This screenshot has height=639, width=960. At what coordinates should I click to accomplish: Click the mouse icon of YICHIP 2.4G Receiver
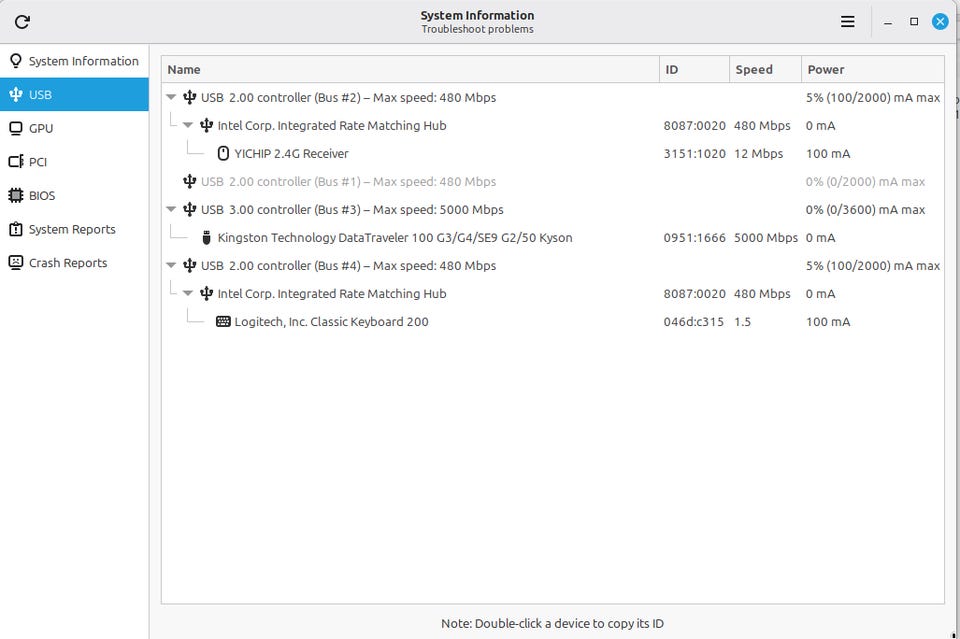pyautogui.click(x=223, y=153)
